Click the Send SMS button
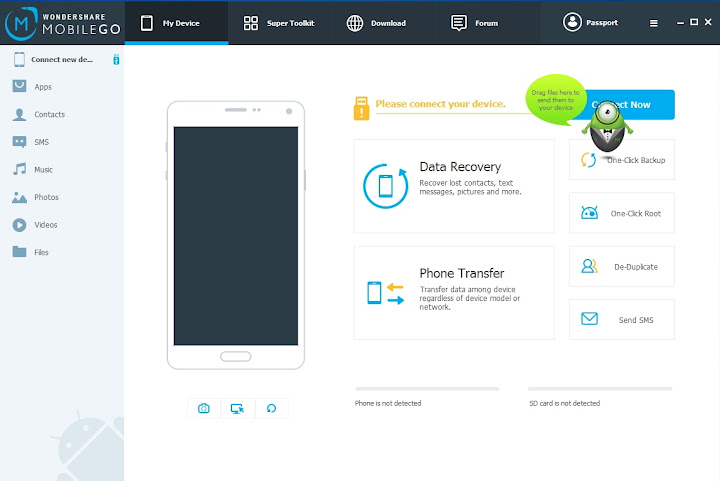The width and height of the screenshot is (720, 481). 622,319
